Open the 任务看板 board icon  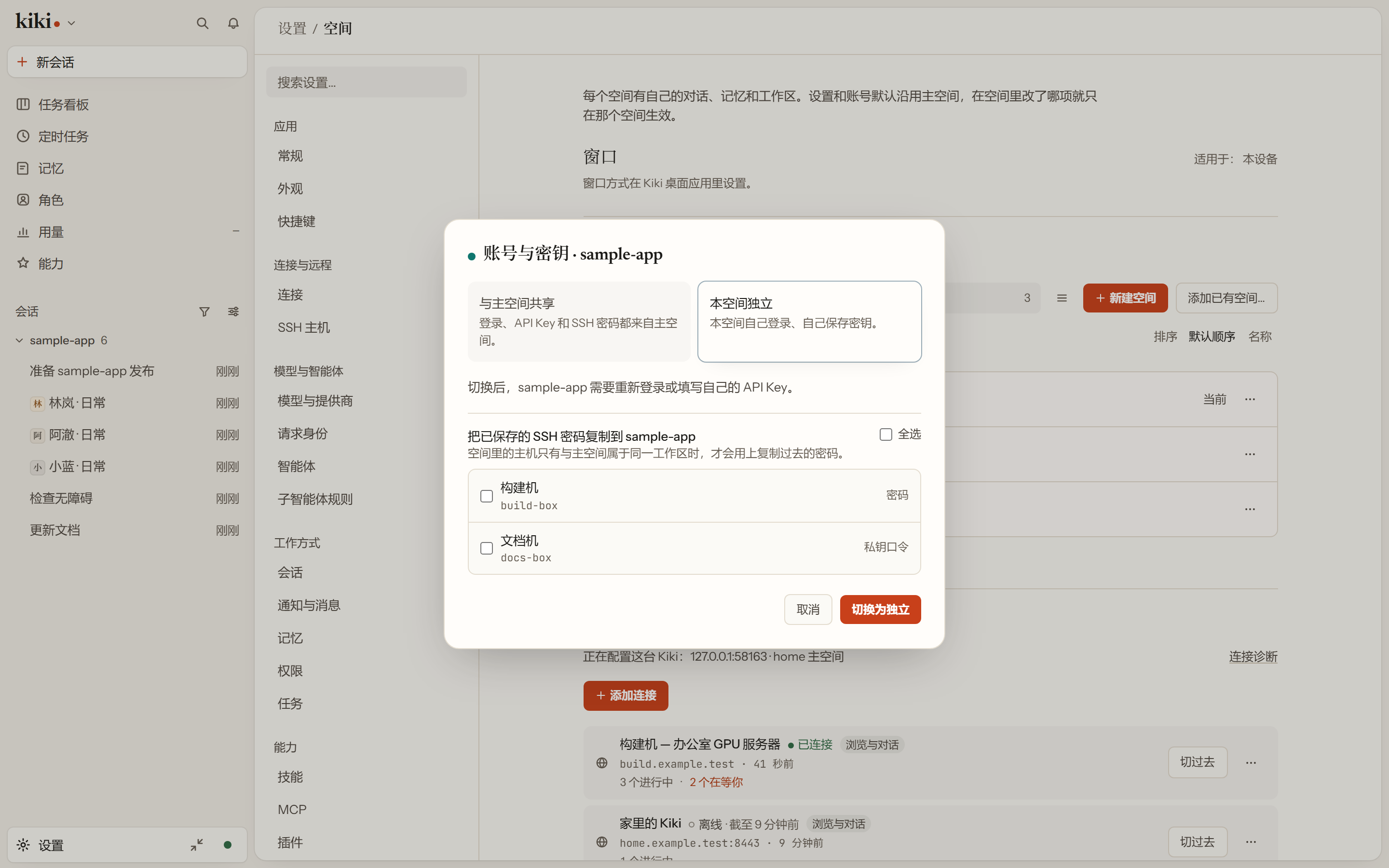[23, 104]
